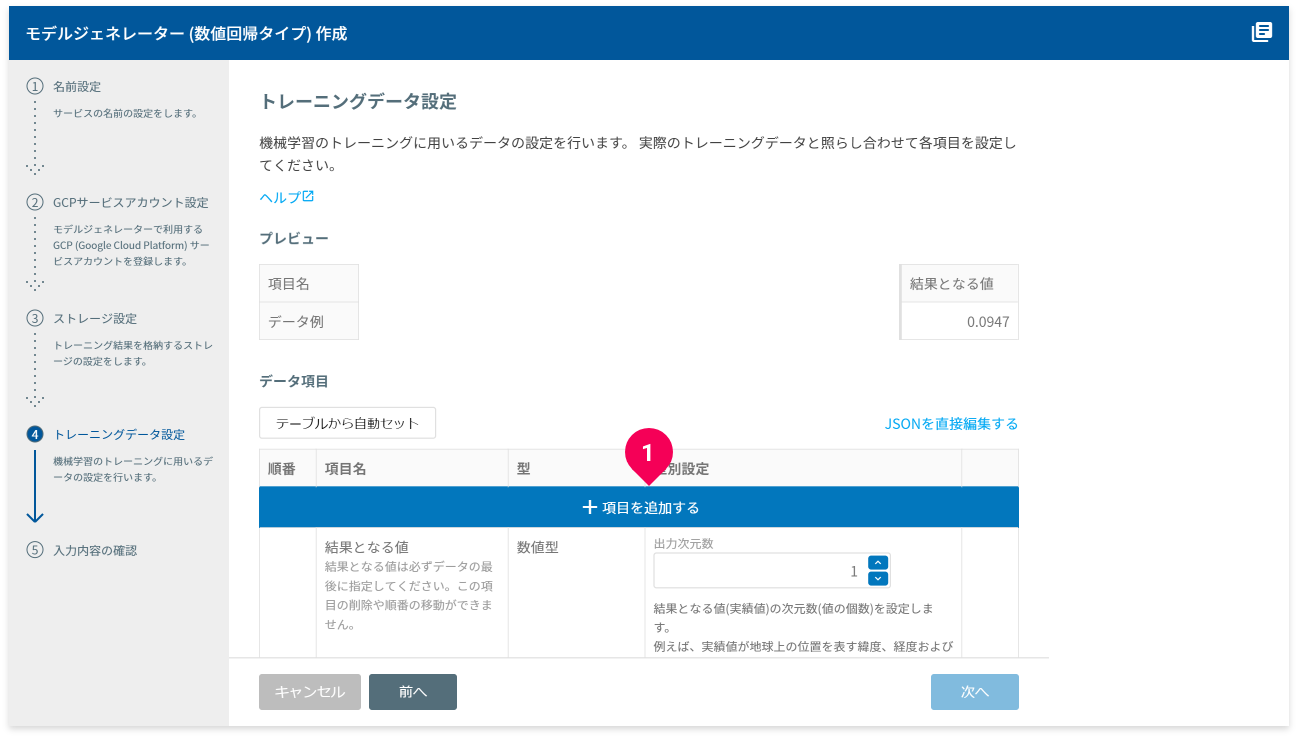Select step 4 トレーニングデータ設定
1298x738 pixels.
pos(119,435)
